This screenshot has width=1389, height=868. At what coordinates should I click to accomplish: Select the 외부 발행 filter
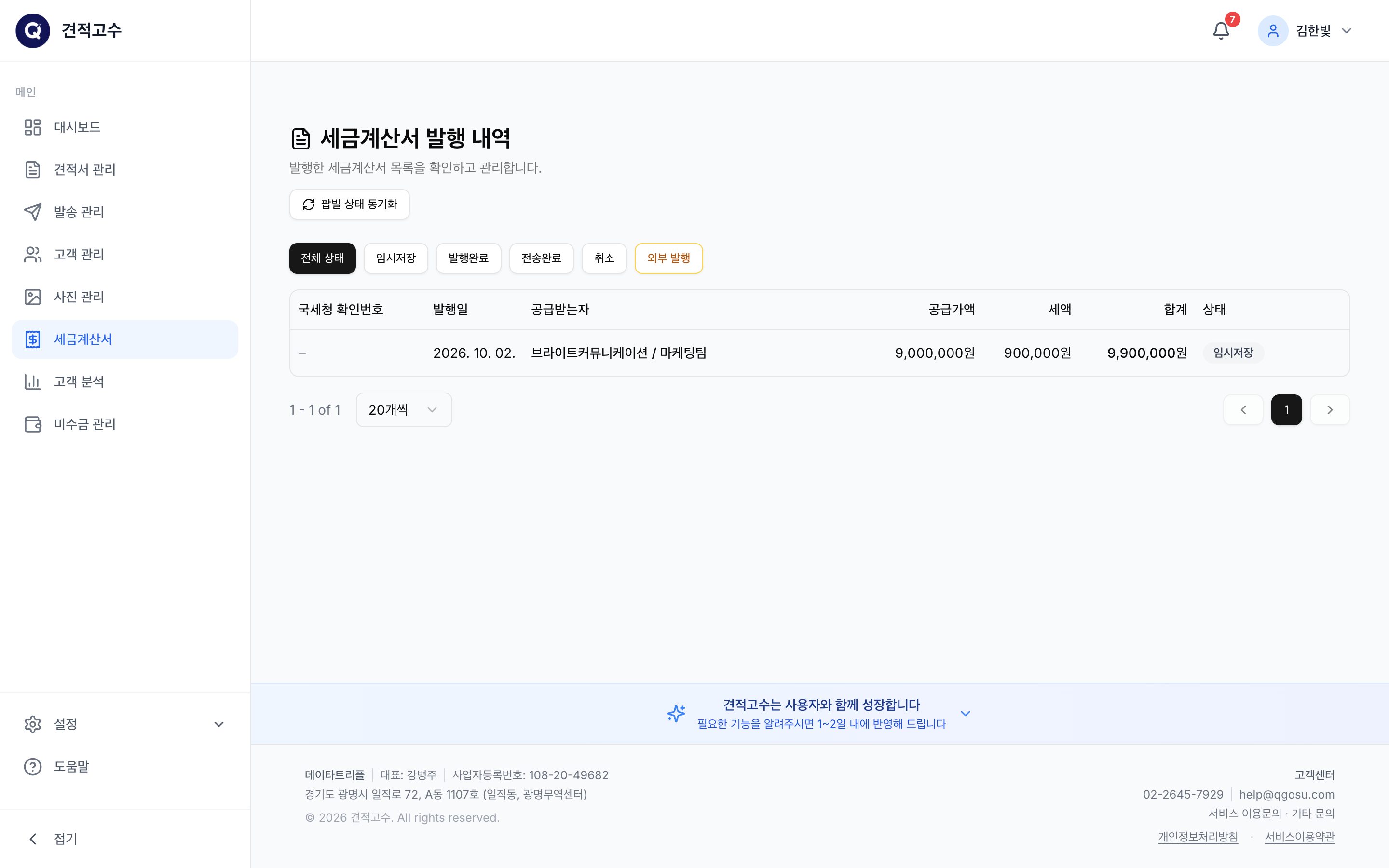[x=668, y=258]
